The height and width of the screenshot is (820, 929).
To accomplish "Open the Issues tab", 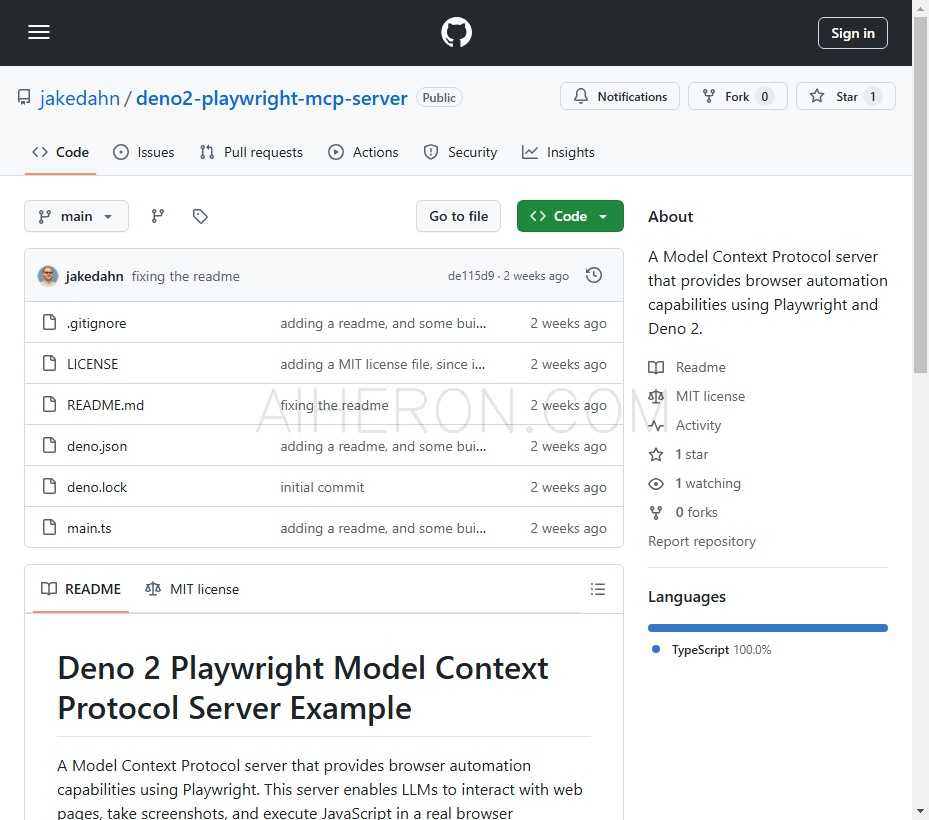I will click(143, 152).
